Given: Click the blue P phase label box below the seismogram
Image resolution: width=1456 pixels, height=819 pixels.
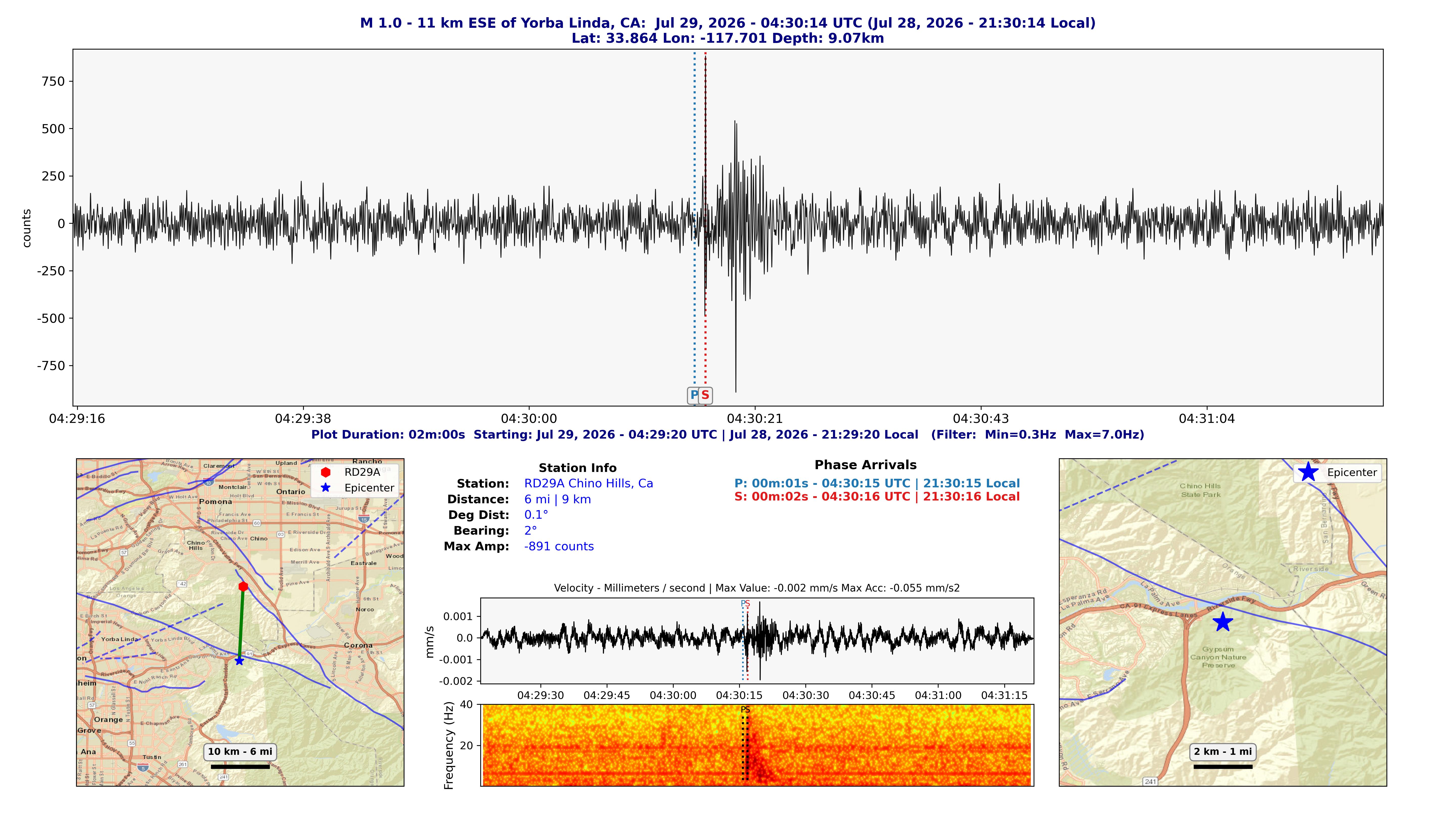Looking at the screenshot, I should point(694,395).
